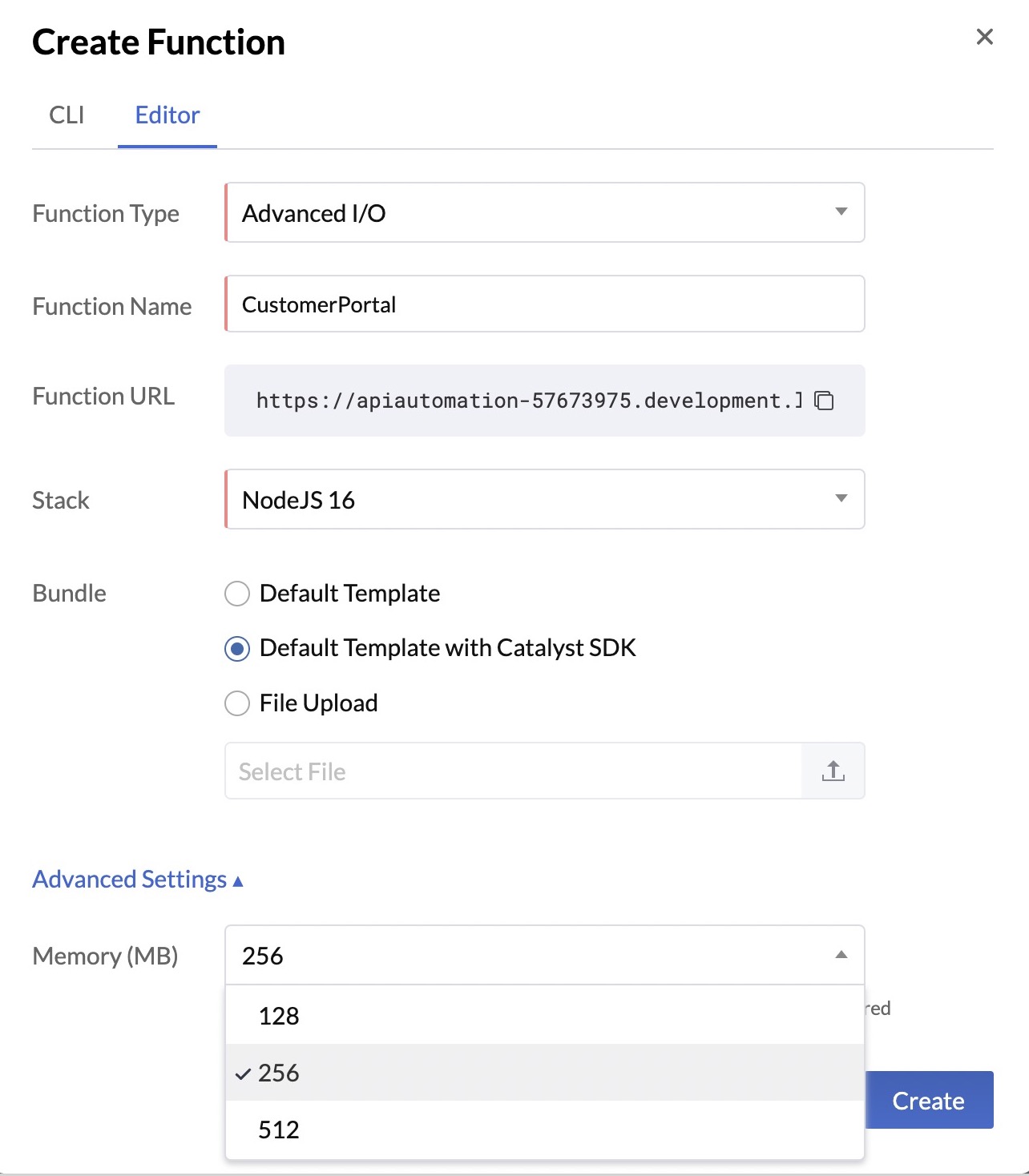
Task: Click the Advanced Settings arrow icon
Action: (x=238, y=881)
